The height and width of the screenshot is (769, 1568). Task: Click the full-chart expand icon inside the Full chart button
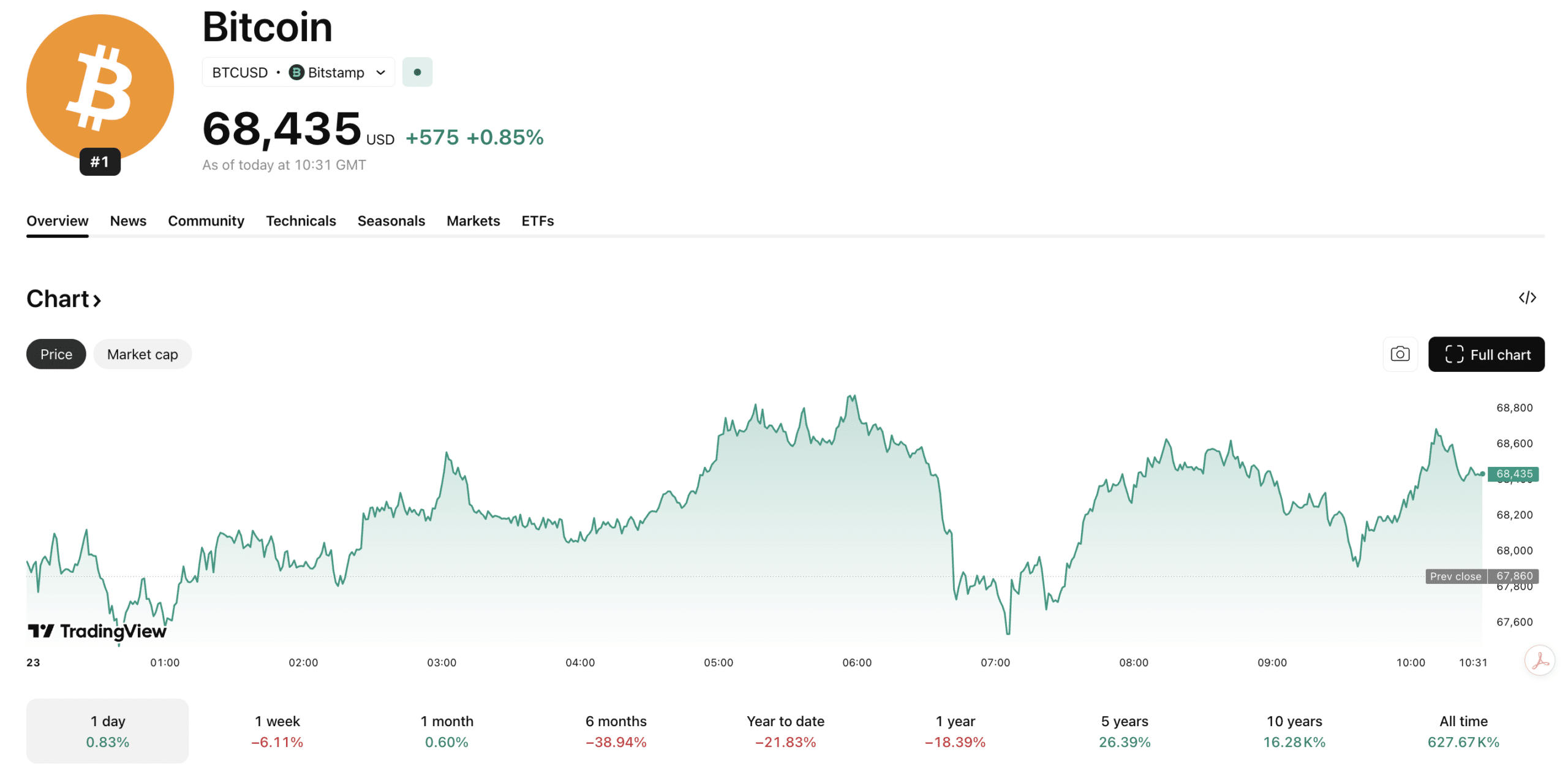(1455, 354)
